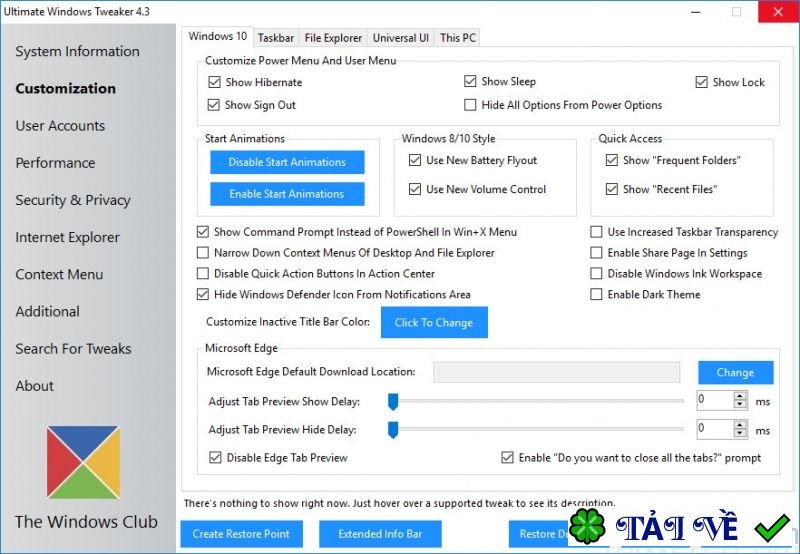Check Enable Share Page In Settings
The width and height of the screenshot is (800, 554).
coord(596,253)
